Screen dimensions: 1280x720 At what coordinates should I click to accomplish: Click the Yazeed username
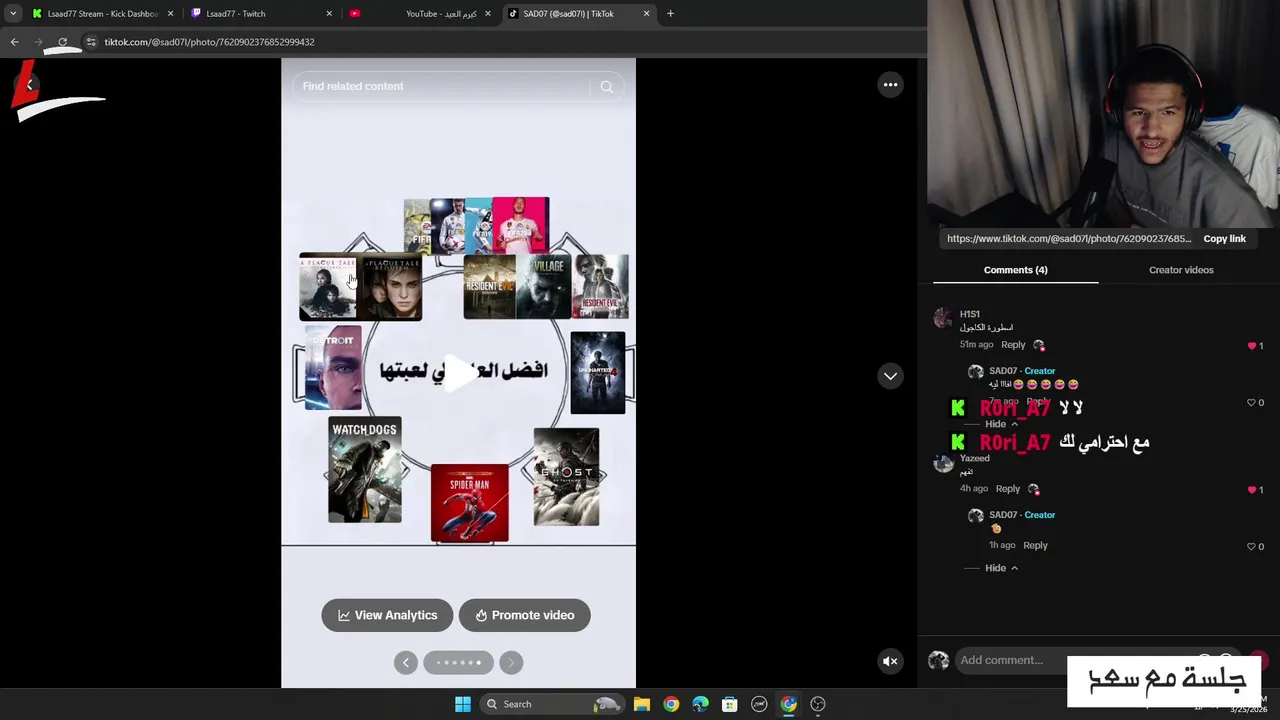point(975,459)
